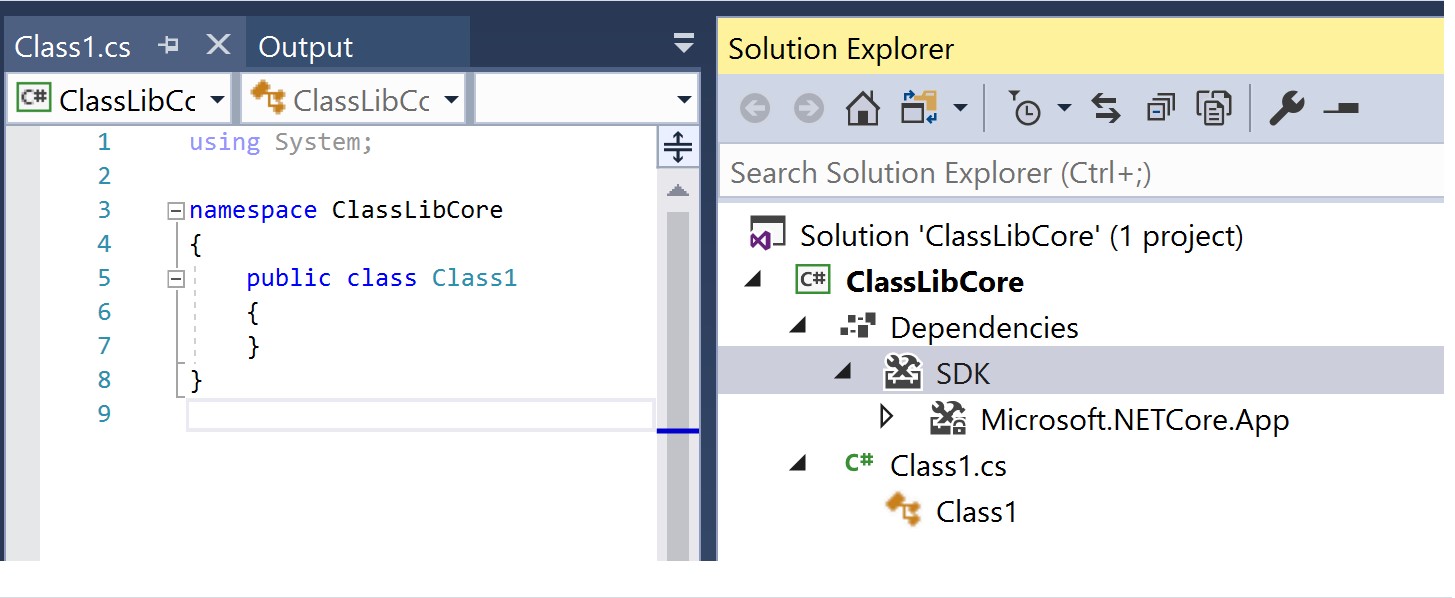Open the dropdown arrow beside the sync icon

tap(959, 108)
